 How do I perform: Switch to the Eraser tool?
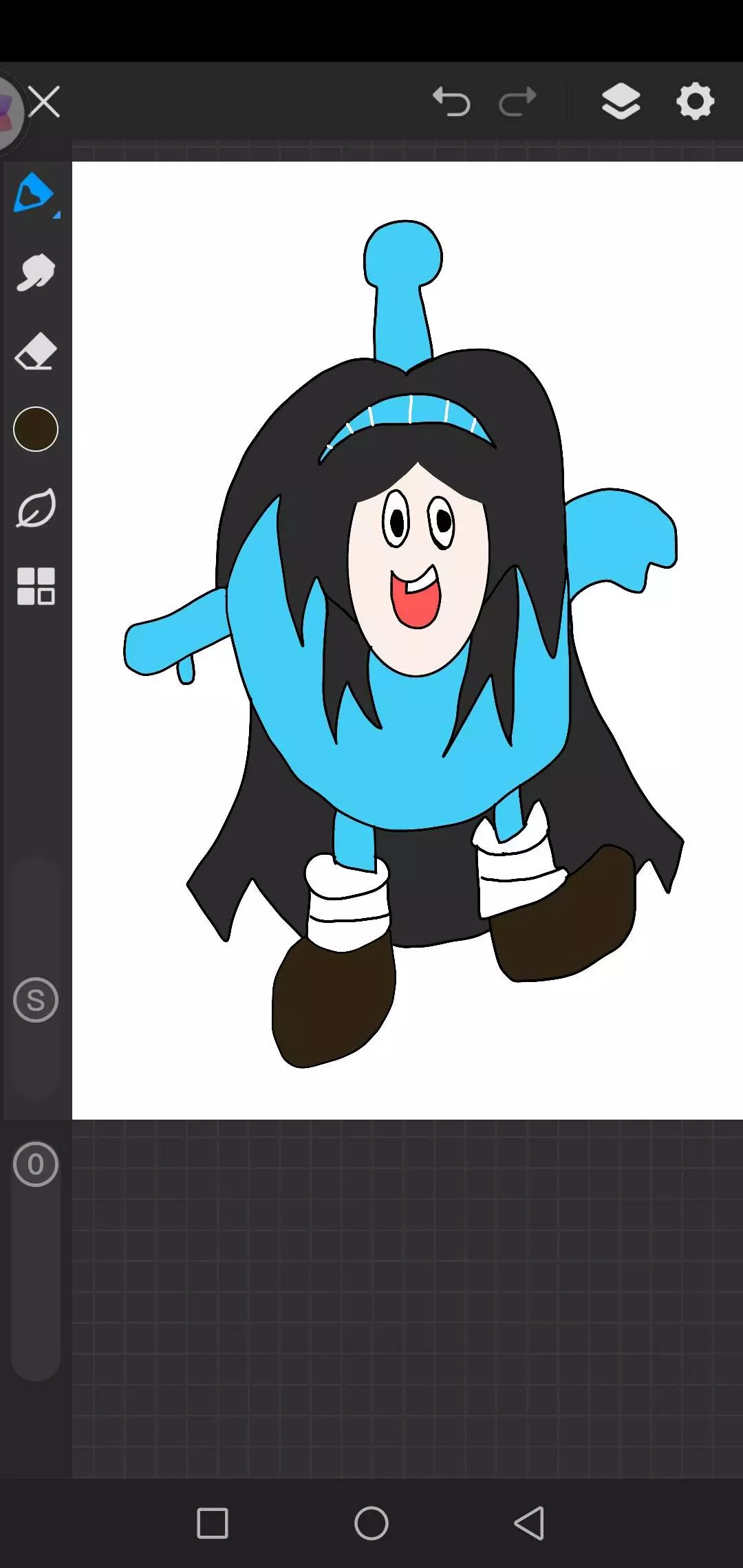35,351
